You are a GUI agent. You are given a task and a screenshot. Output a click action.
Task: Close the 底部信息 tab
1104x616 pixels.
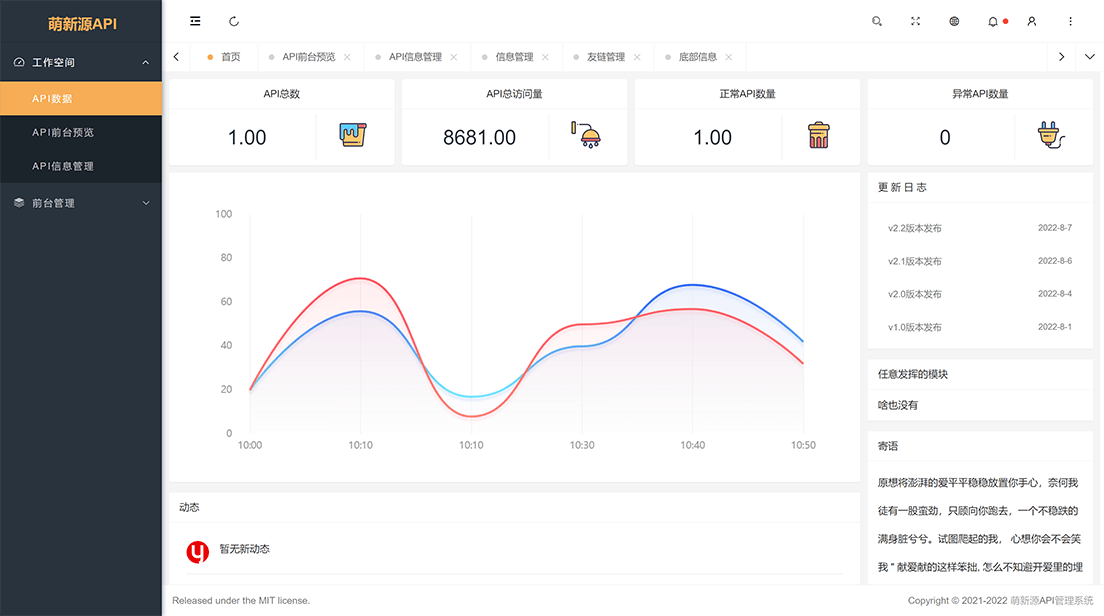click(x=729, y=57)
